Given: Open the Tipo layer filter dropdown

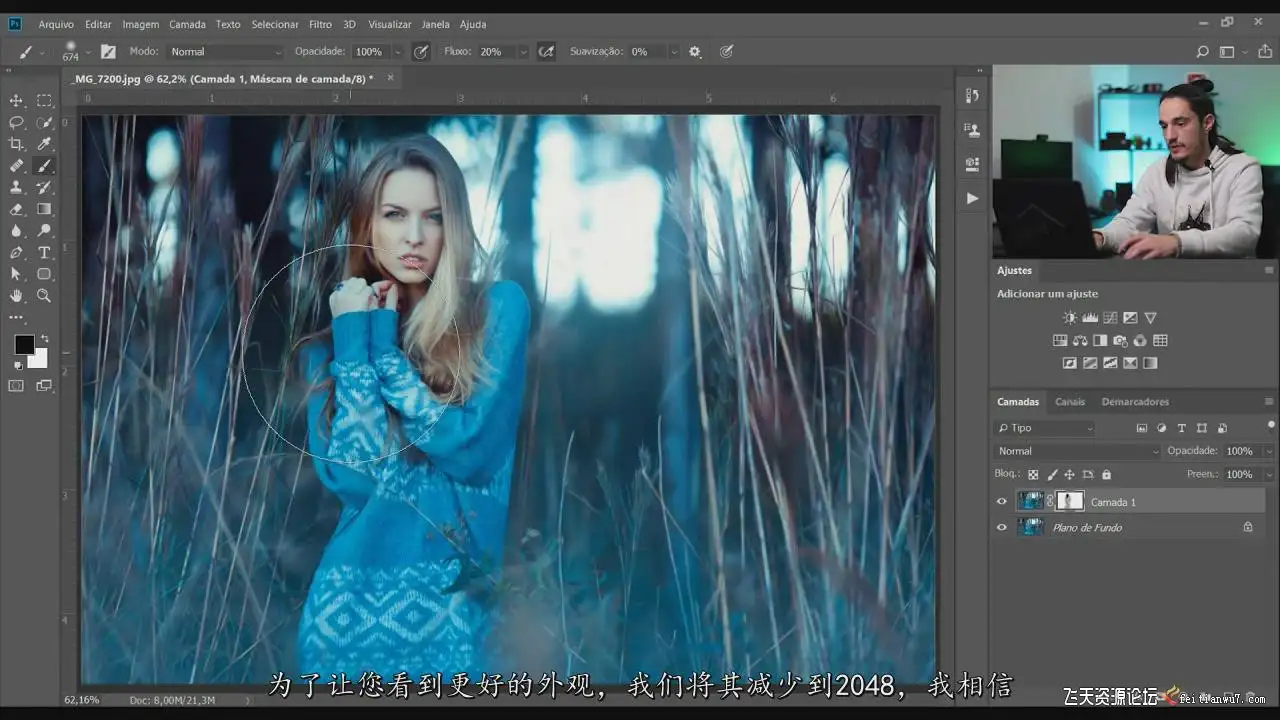Looking at the screenshot, I should [1045, 428].
